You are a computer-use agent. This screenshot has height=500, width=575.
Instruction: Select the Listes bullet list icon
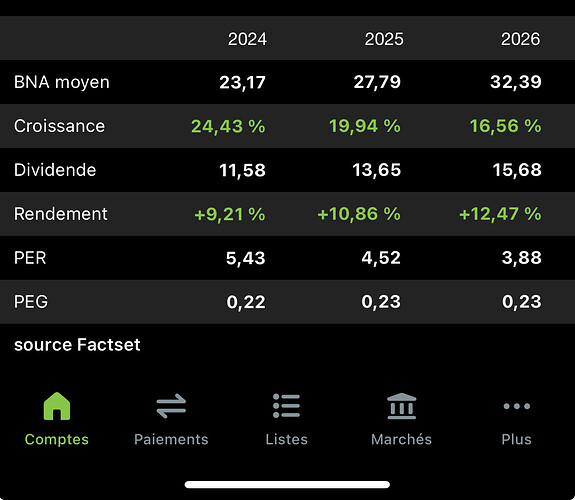[x=286, y=406]
